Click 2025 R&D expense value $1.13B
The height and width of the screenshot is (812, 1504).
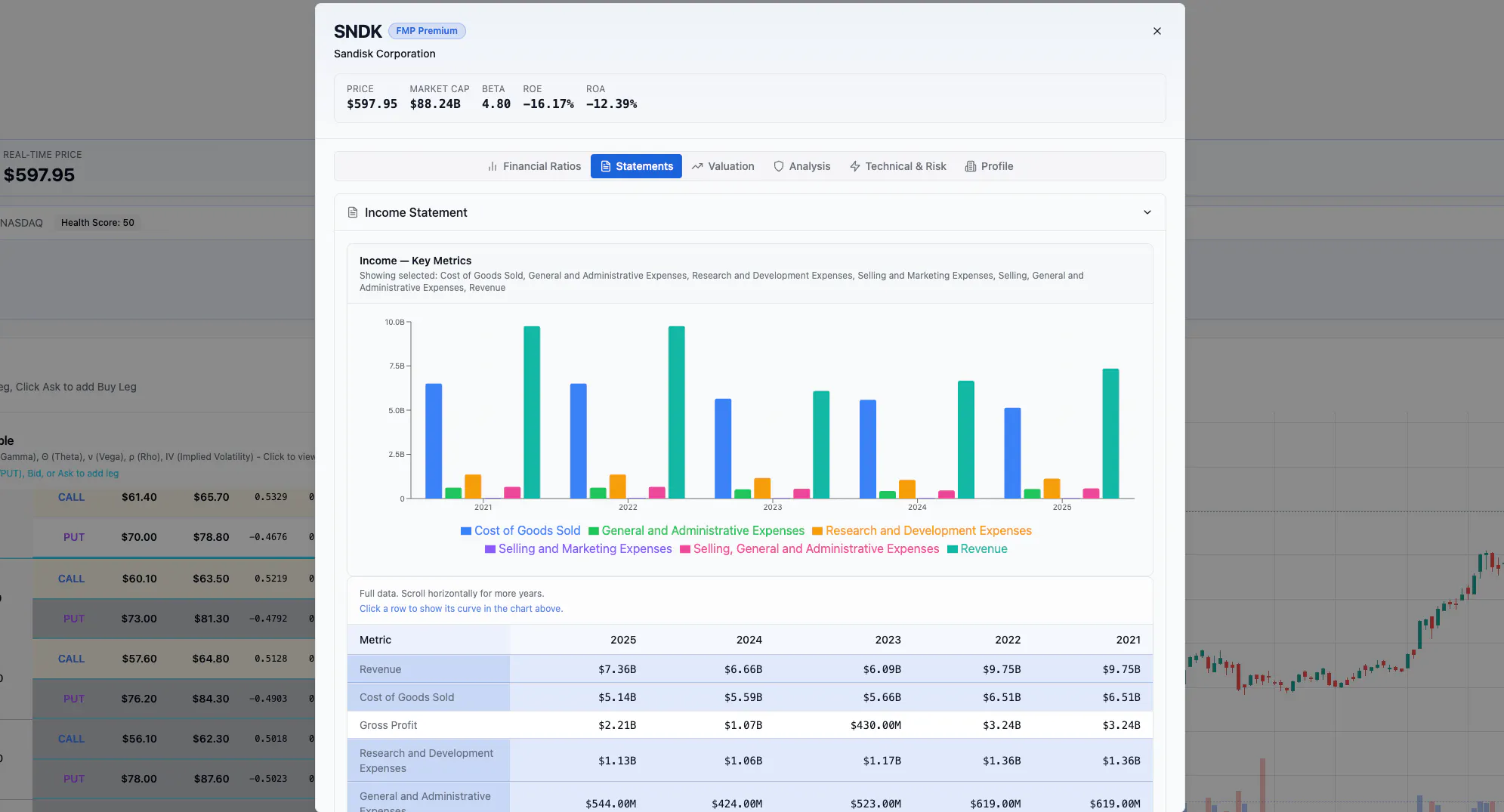point(617,761)
